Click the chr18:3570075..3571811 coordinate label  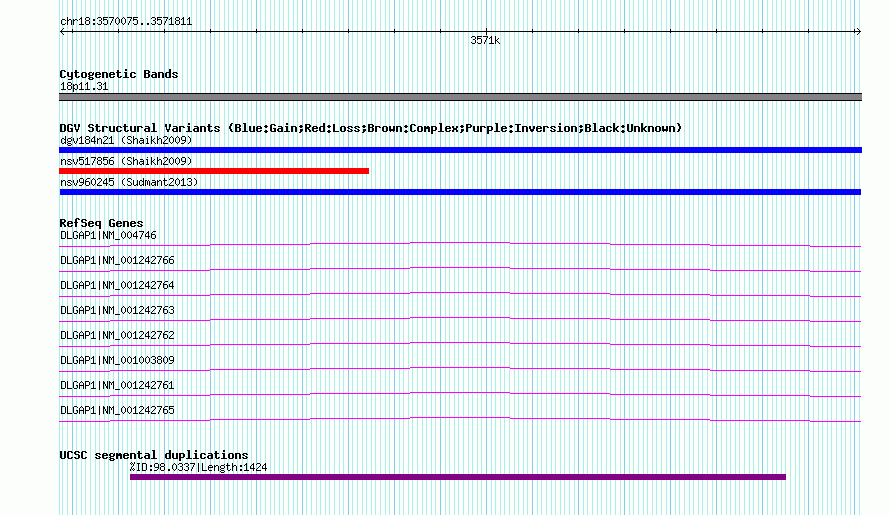click(126, 22)
